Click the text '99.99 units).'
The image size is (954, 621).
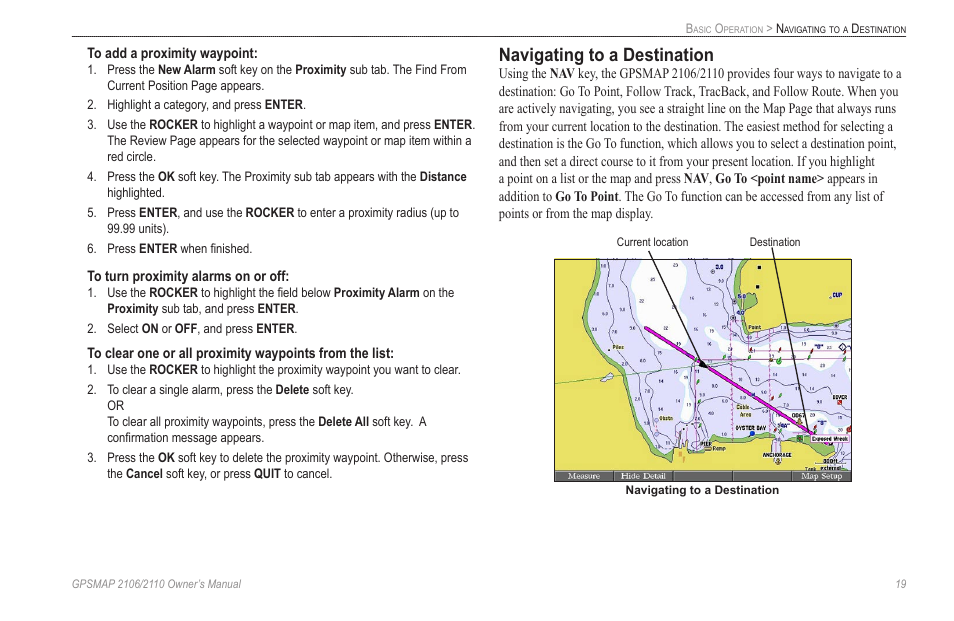138,229
